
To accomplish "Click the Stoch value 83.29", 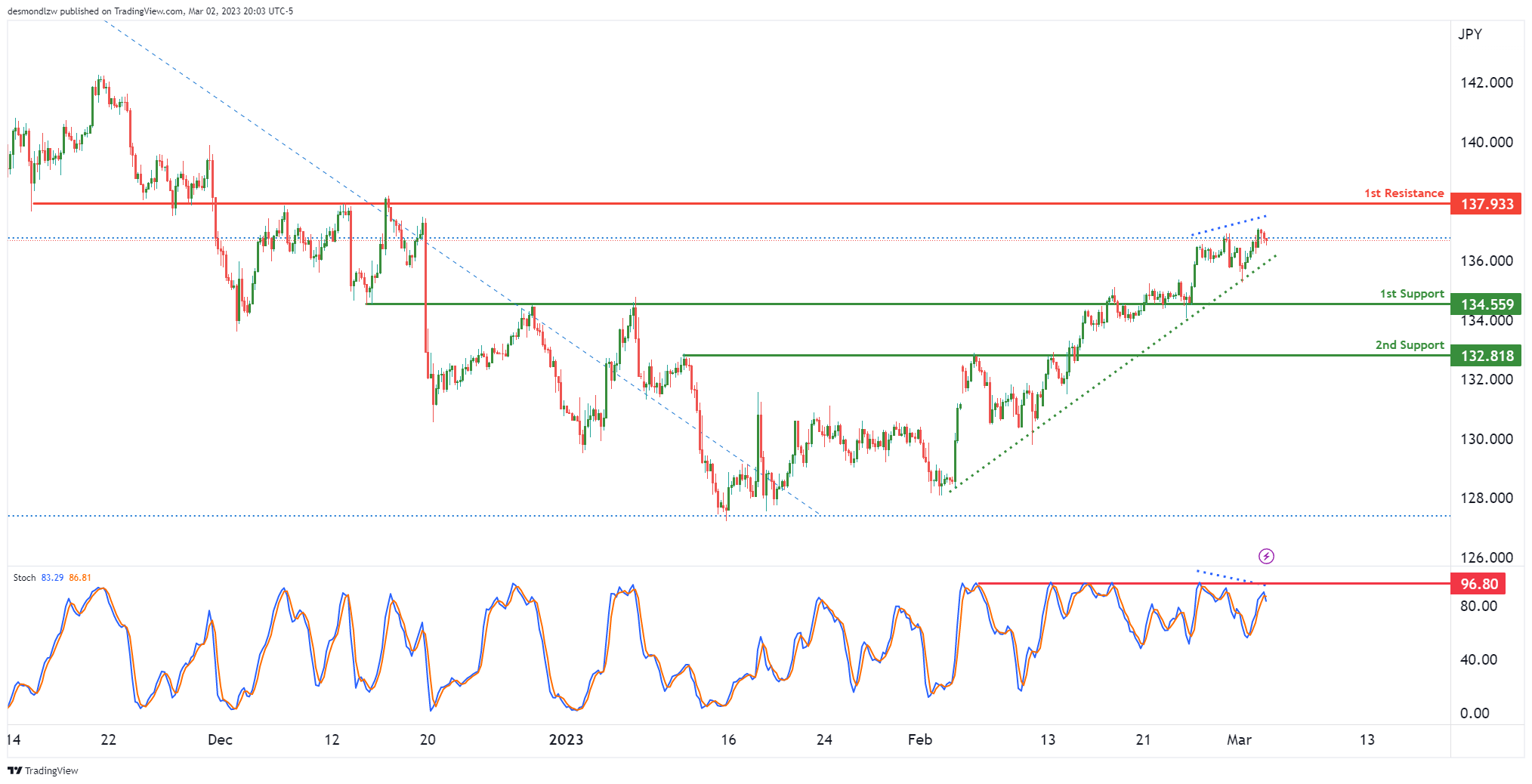I will [52, 578].
